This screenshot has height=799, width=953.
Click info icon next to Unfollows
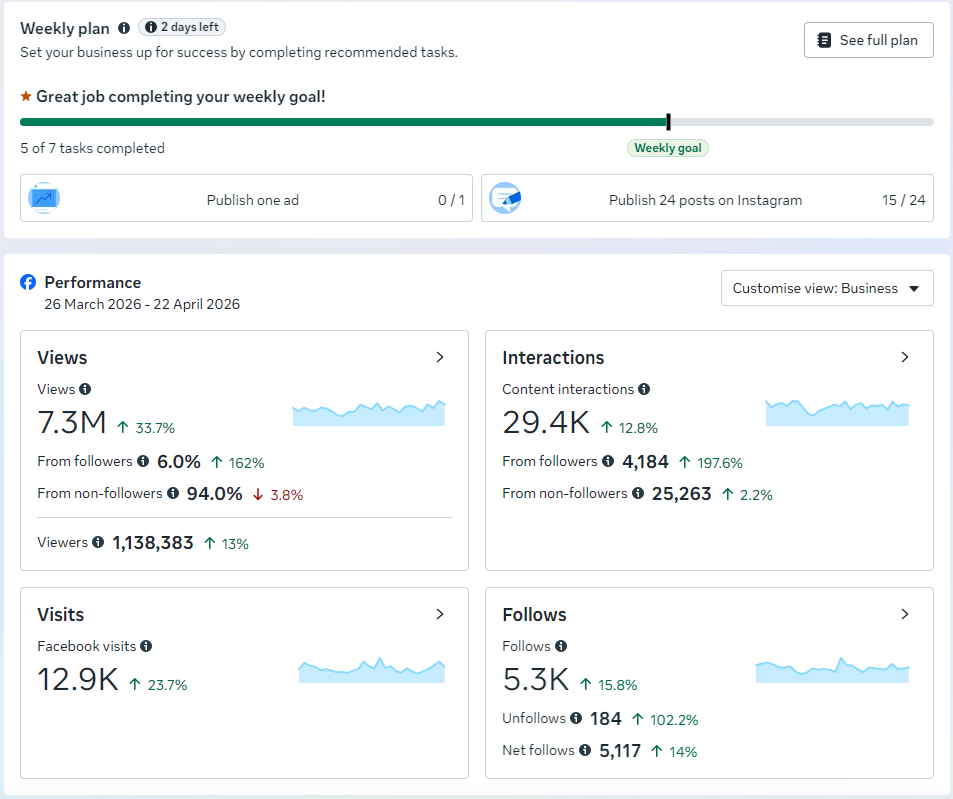pyautogui.click(x=575, y=718)
